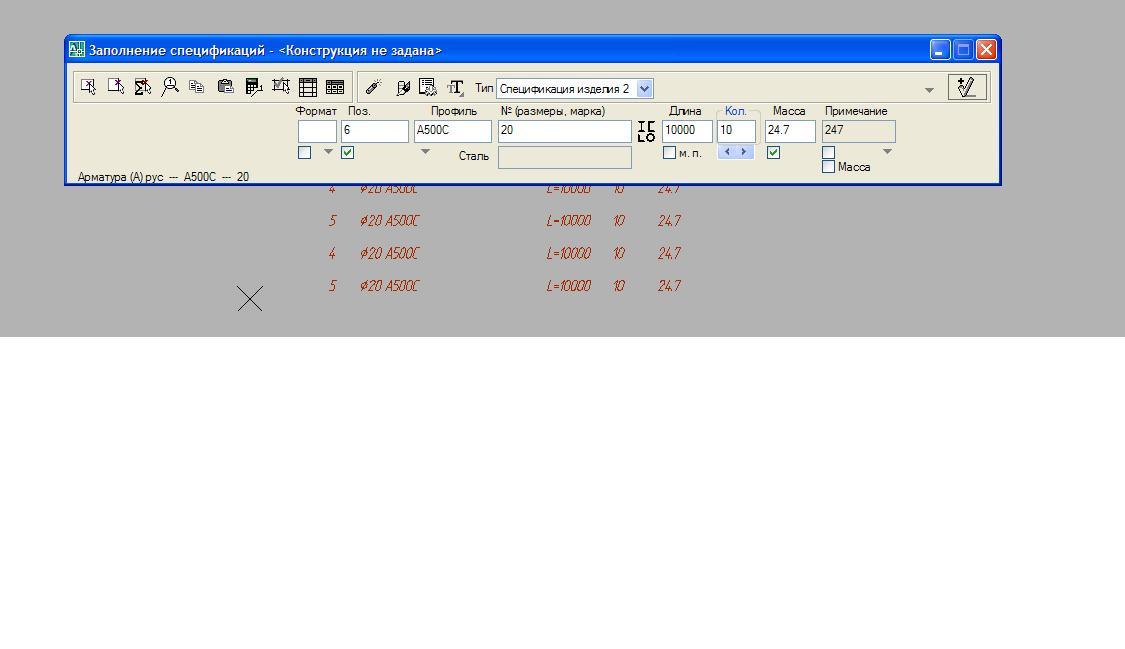Viewport: 1125px width, 649px height.
Task: Click the copy icon in toolbar
Action: pos(197,87)
